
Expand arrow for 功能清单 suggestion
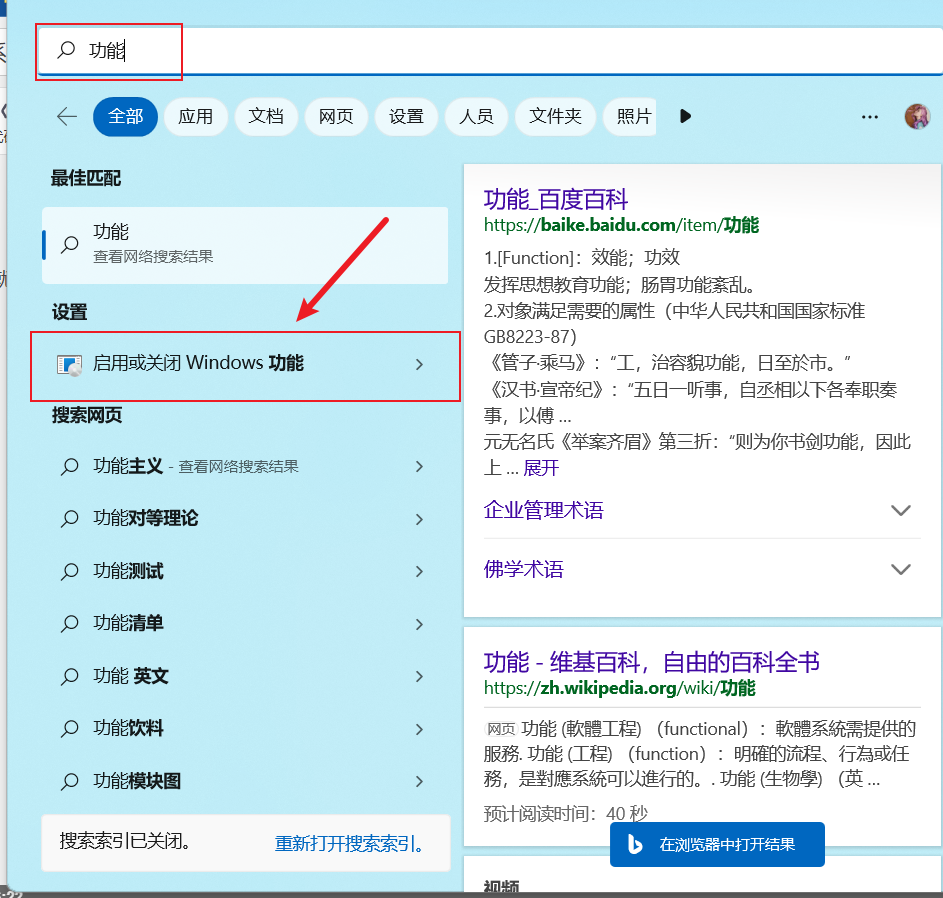pyautogui.click(x=419, y=624)
